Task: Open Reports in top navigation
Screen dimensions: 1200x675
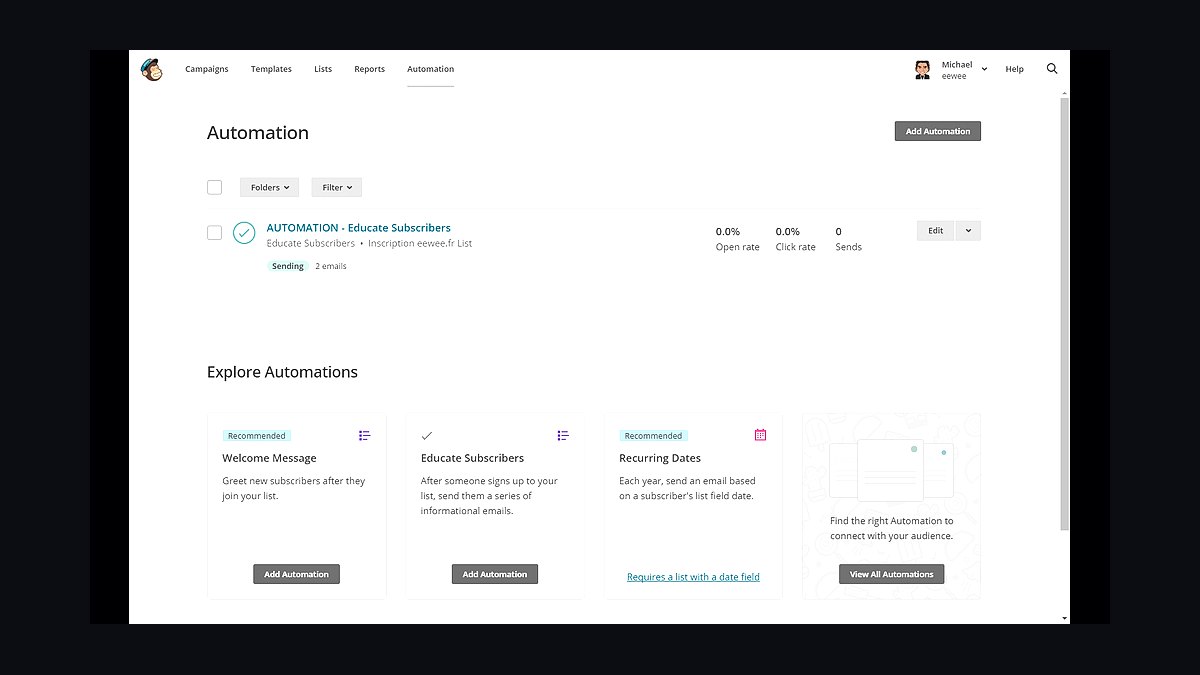Action: pyautogui.click(x=369, y=69)
